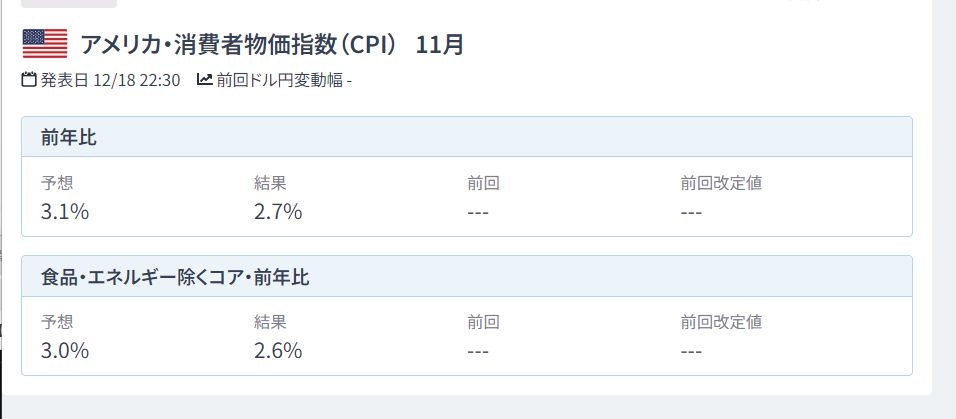
Task: Click the 結果 label in the core panel
Action: click(270, 322)
